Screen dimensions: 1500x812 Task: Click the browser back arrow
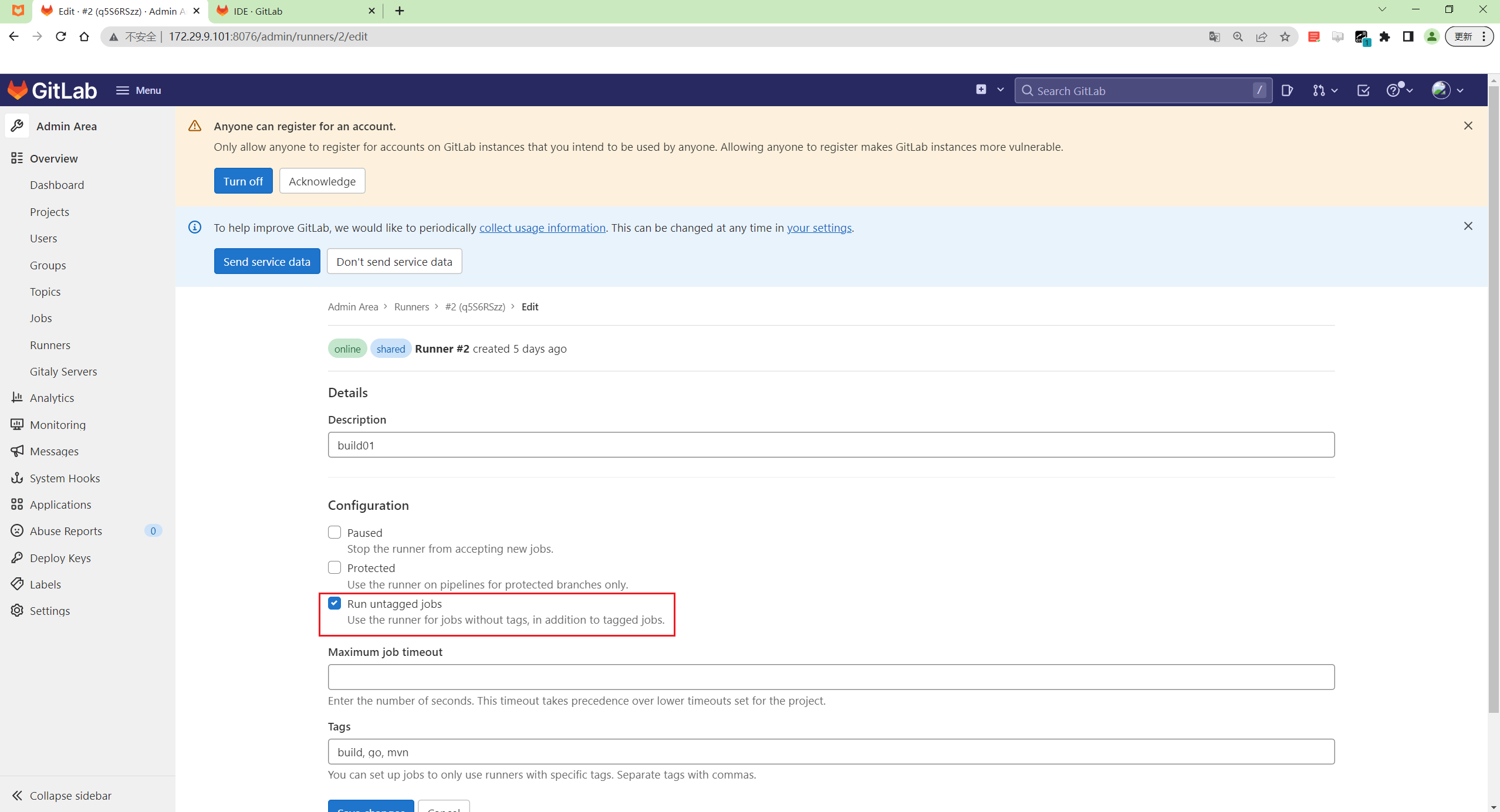(x=13, y=36)
